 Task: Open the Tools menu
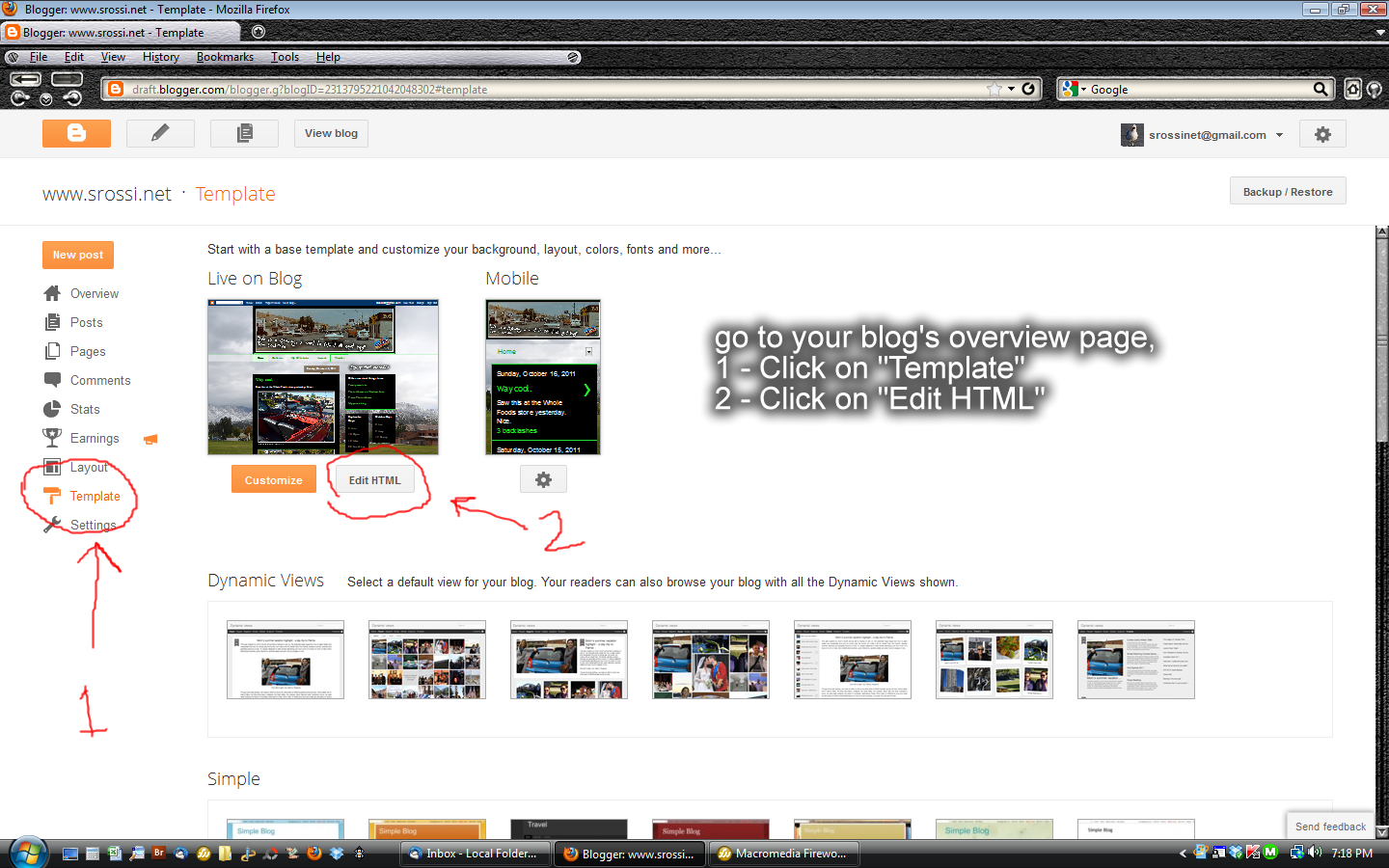(285, 57)
